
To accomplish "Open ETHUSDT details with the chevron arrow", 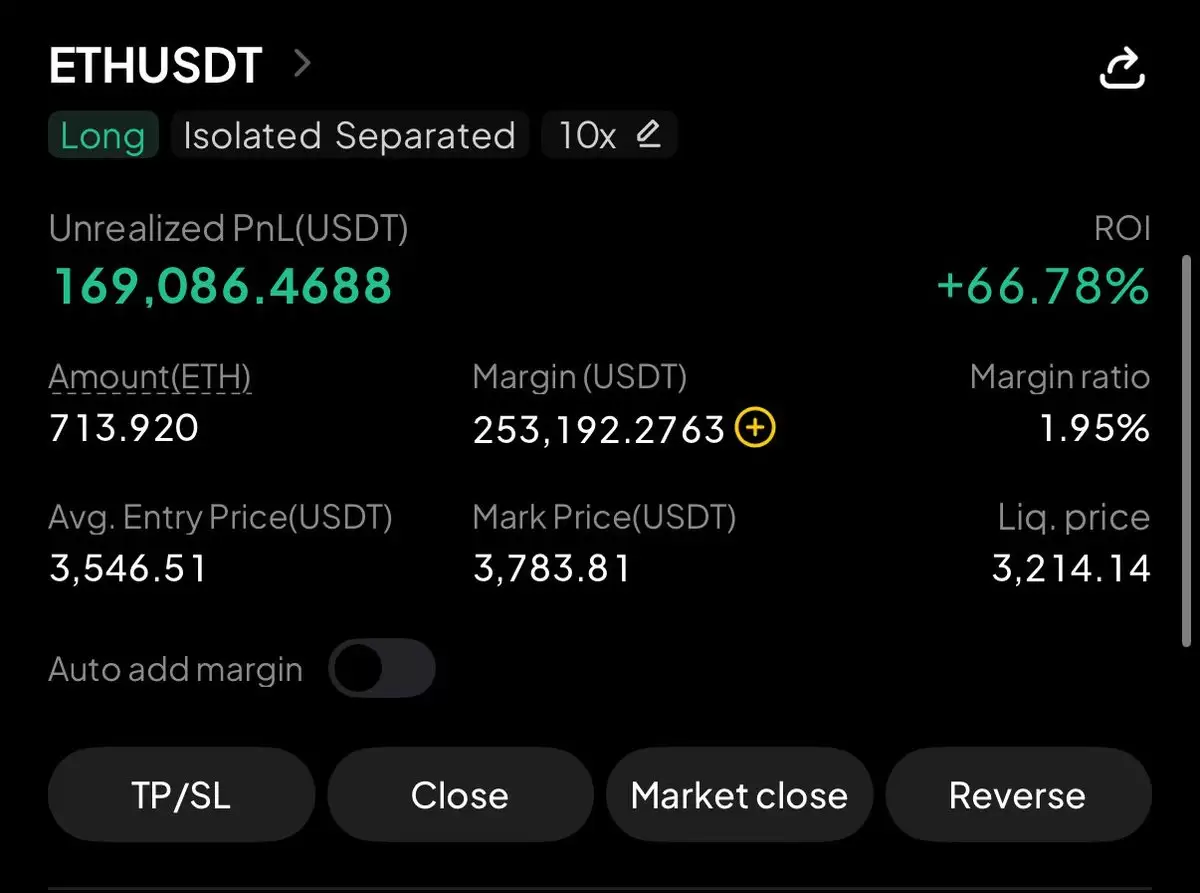I will [303, 65].
